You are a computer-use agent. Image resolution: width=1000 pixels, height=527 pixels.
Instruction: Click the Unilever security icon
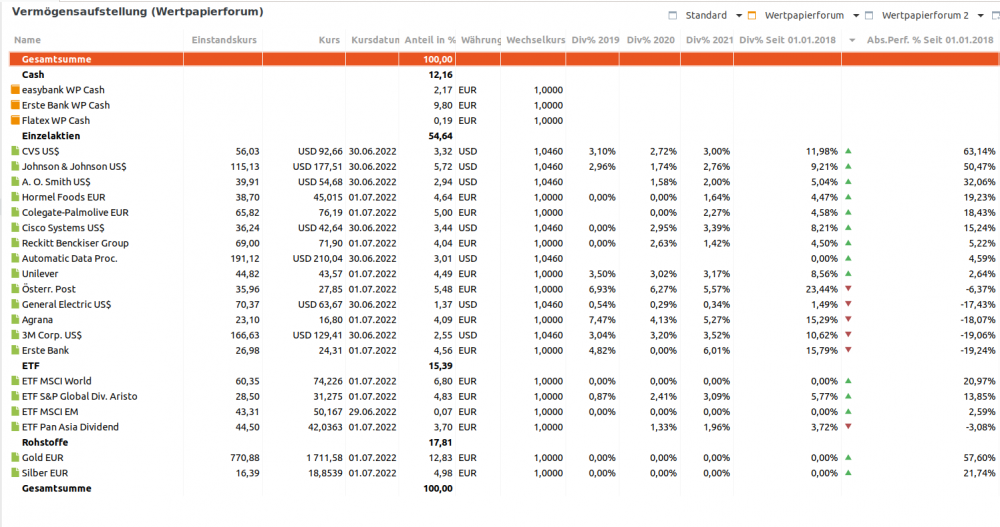click(15, 274)
